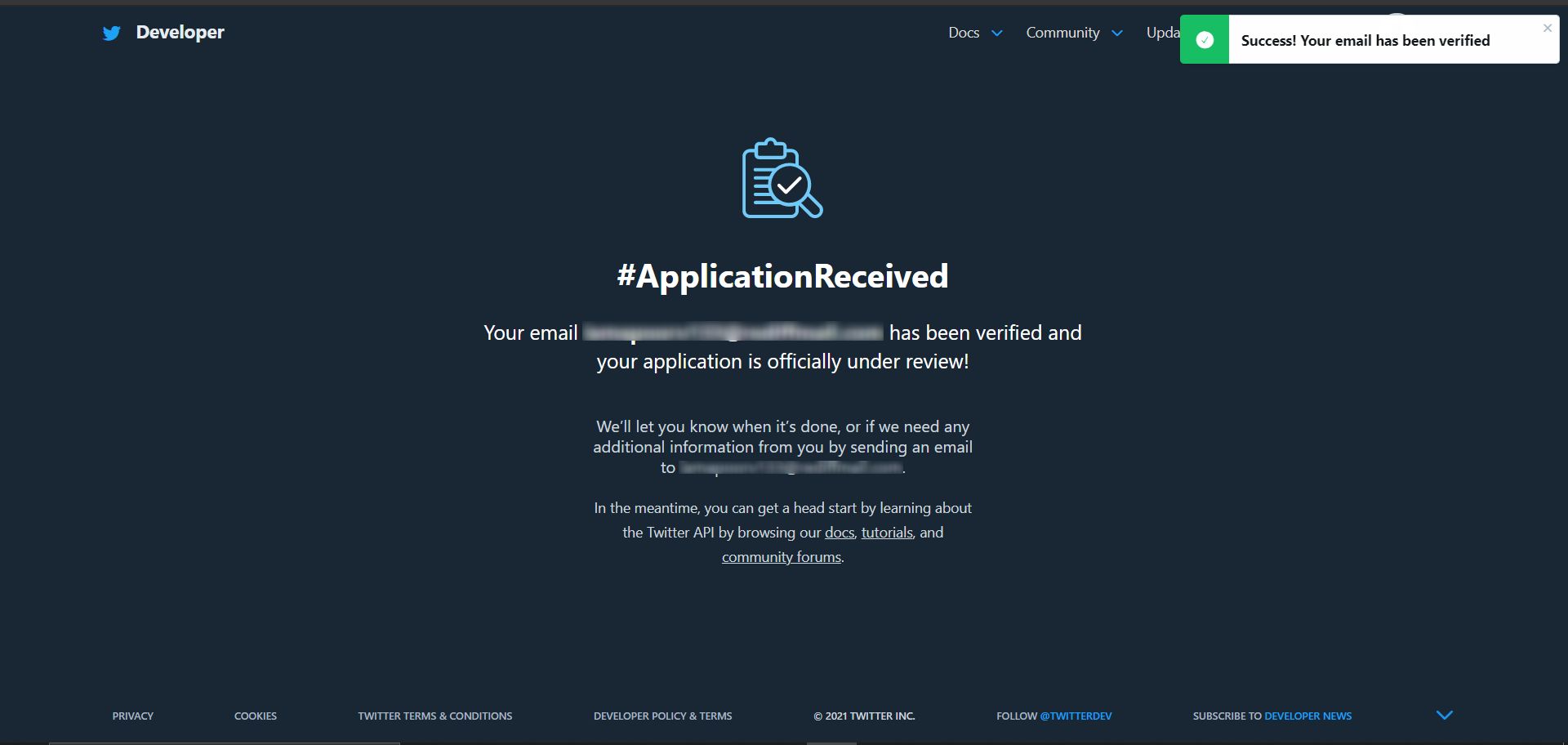Dismiss the success notification with X

click(1547, 28)
